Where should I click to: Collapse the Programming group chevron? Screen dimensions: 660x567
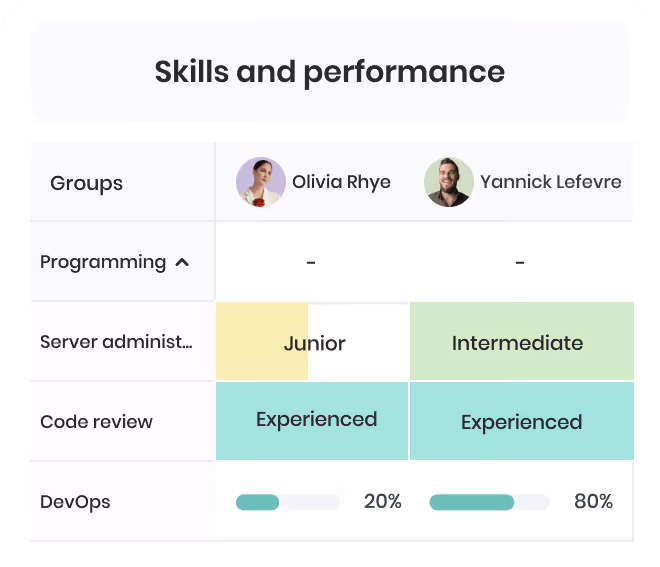pos(182,263)
